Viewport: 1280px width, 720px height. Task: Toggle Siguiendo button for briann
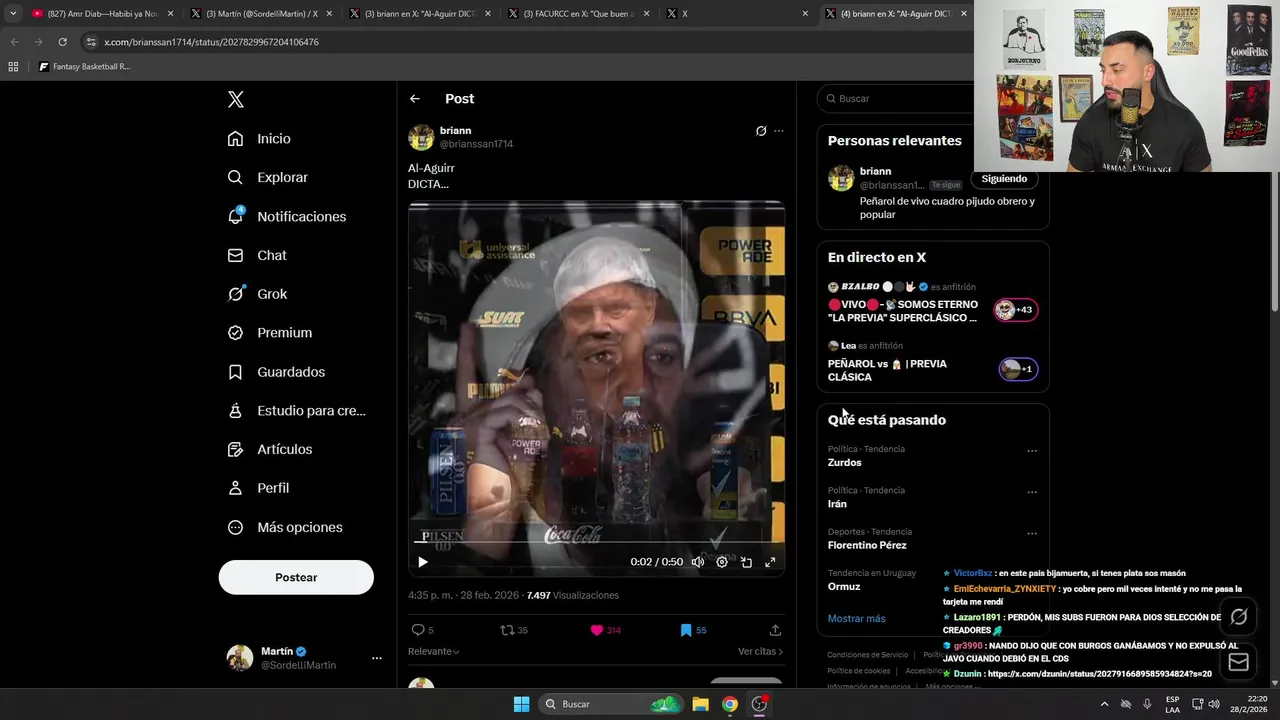(x=1004, y=179)
